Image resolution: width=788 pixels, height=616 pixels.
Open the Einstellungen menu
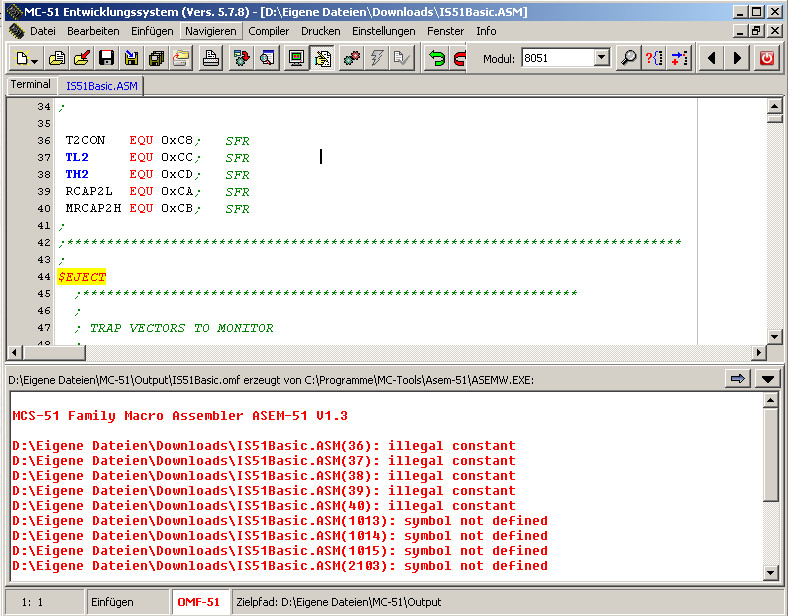pyautogui.click(x=383, y=31)
